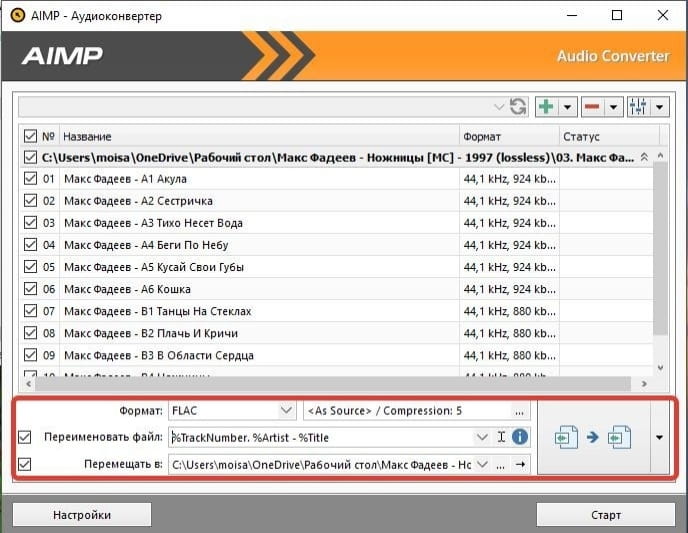
Task: Uncheck the folder group checkbox
Action: (x=30, y=157)
